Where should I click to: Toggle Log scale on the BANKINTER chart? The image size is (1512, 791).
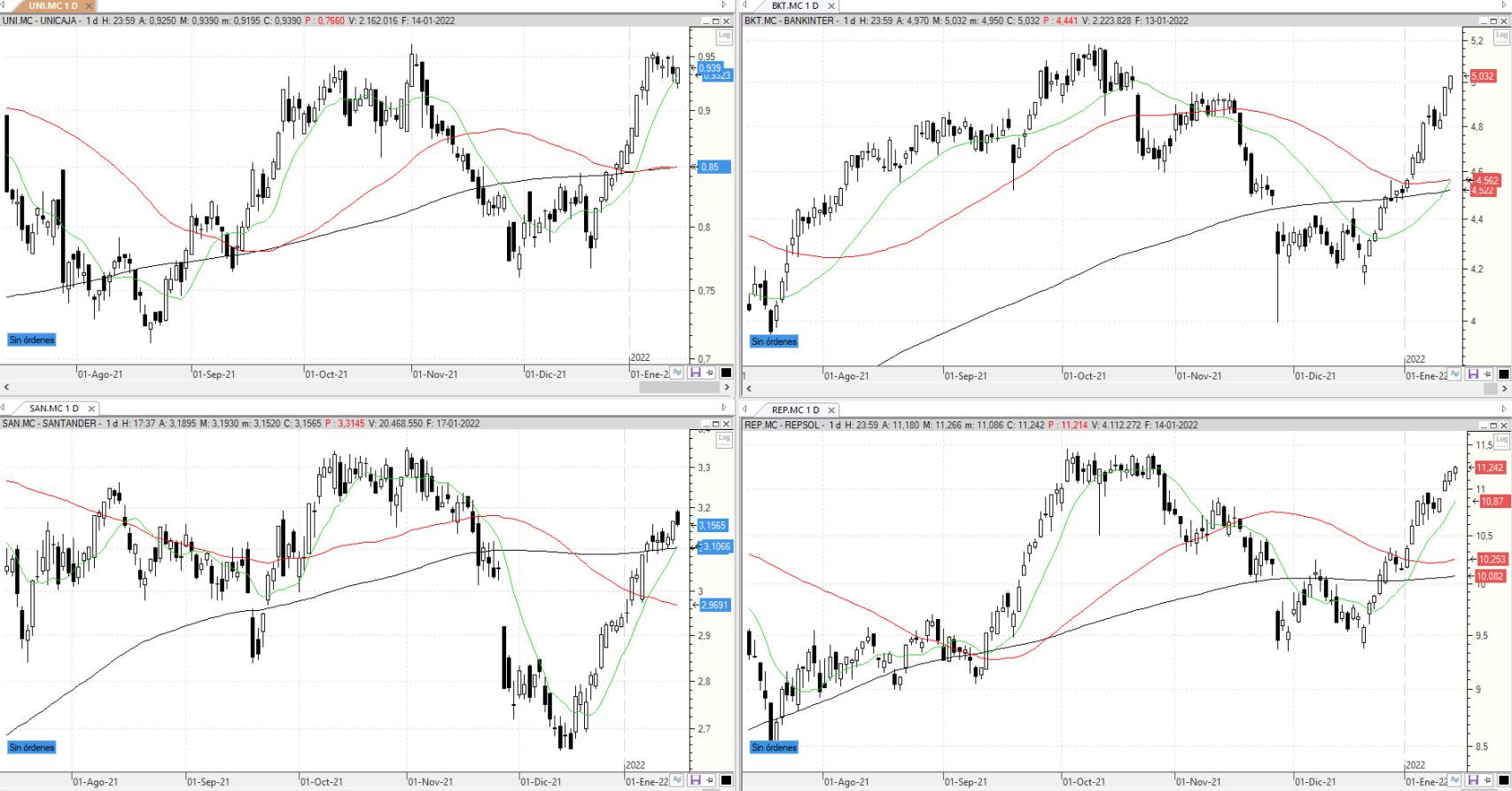pyautogui.click(x=1501, y=36)
